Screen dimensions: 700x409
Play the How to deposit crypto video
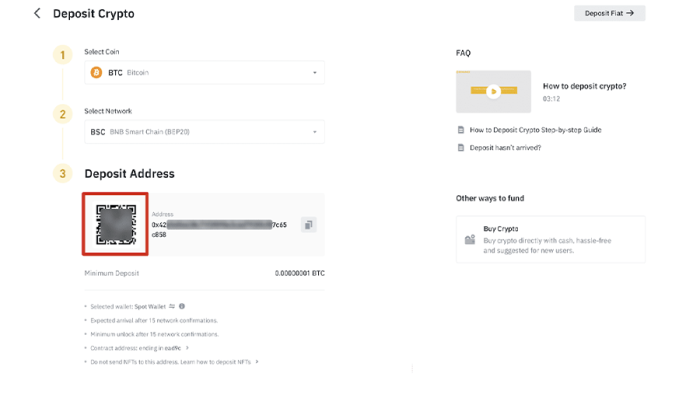coord(493,92)
